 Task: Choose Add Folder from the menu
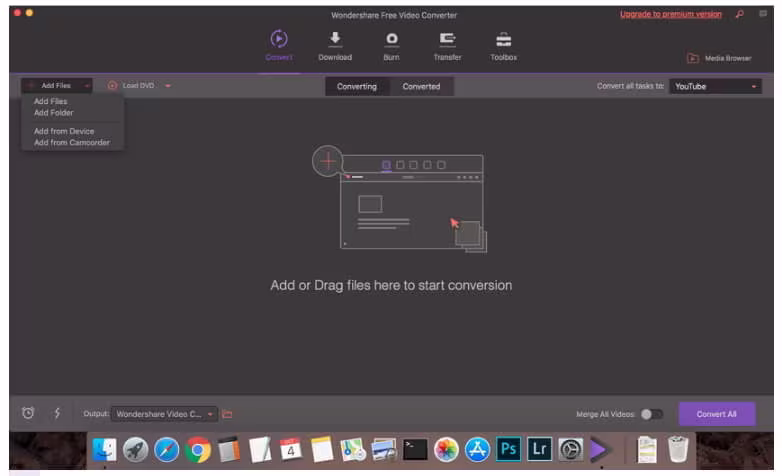pos(53,113)
